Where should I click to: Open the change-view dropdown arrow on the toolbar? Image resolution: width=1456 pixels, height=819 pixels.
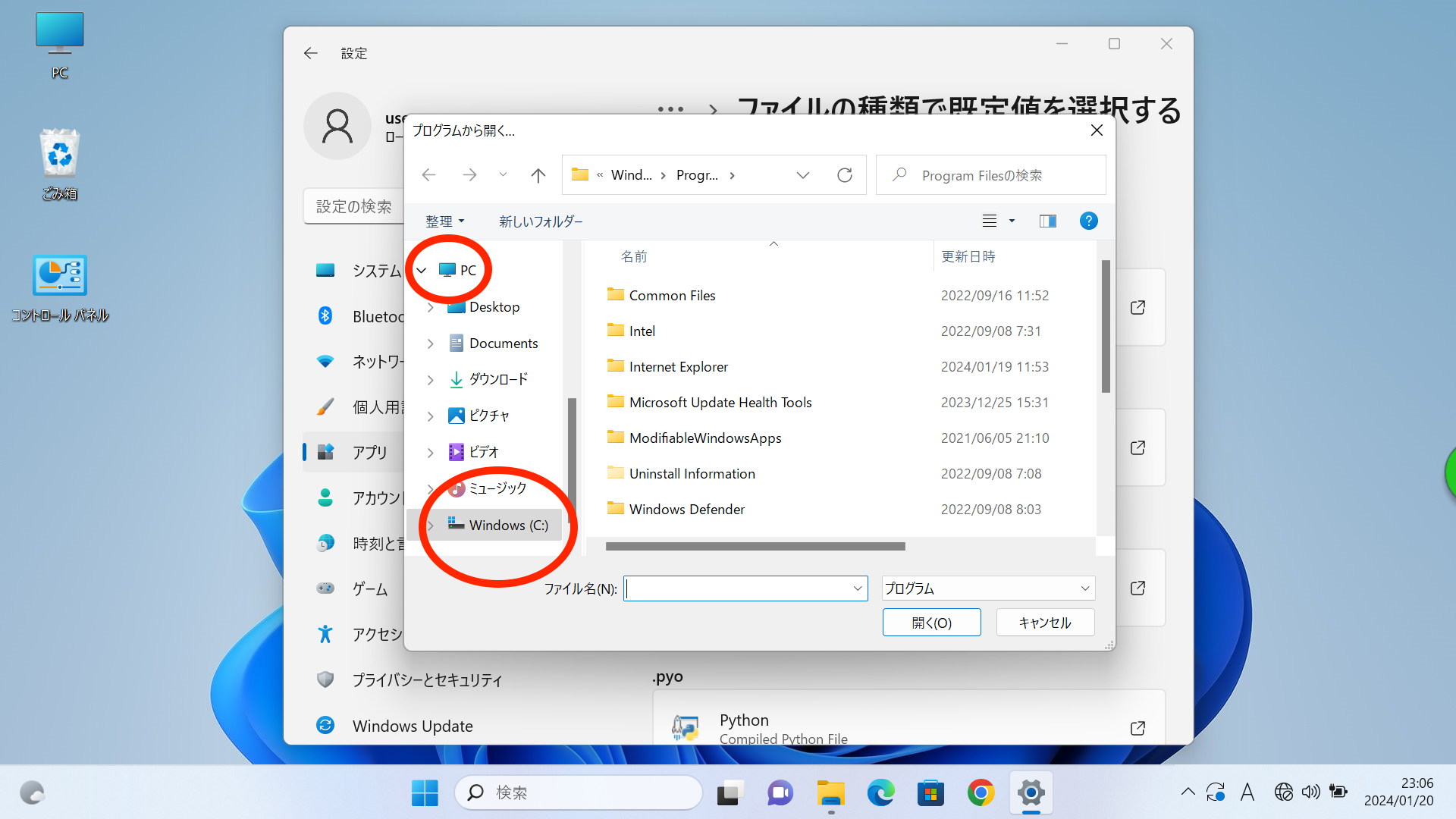[1011, 221]
